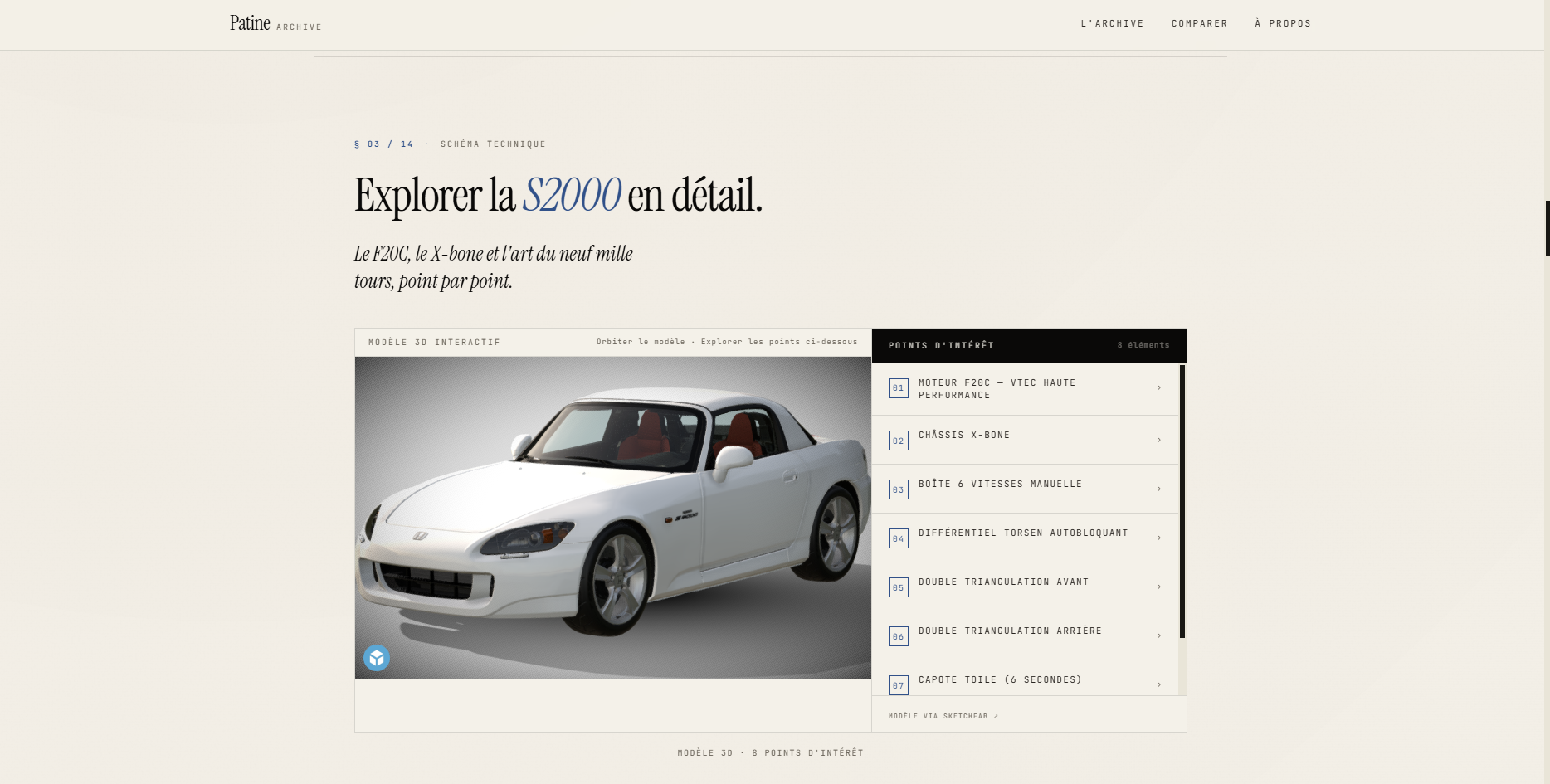Click number badge 03 for Boîte 6 vitesses
Image resolution: width=1550 pixels, height=784 pixels.
pyautogui.click(x=899, y=489)
